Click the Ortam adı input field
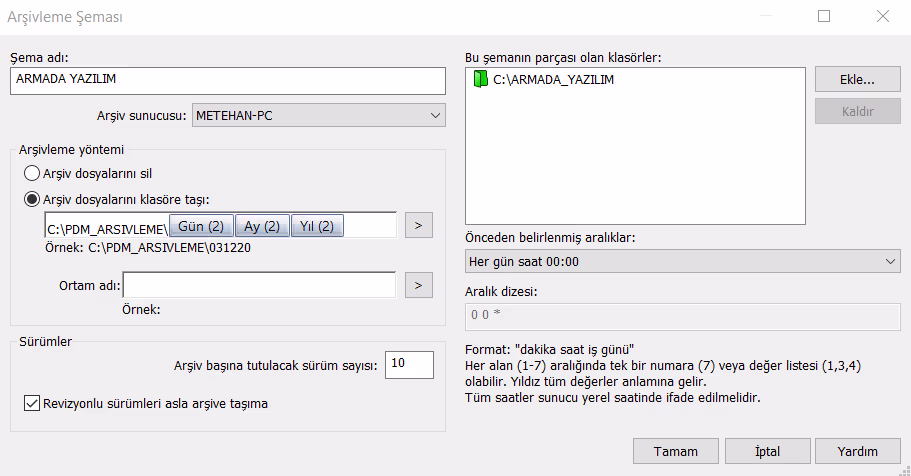The height and width of the screenshot is (476, 911). (259, 285)
